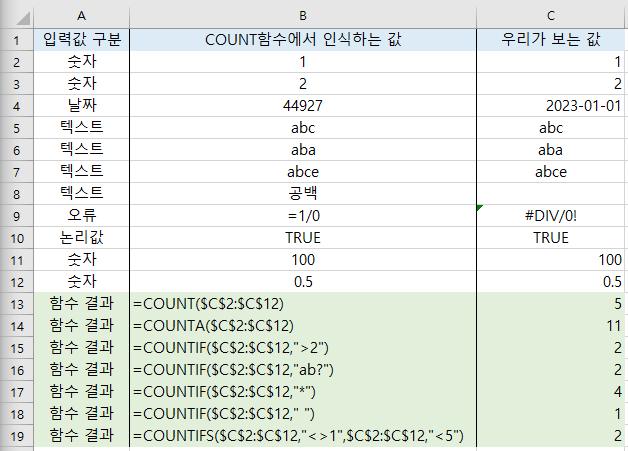The width and height of the screenshot is (628, 451).
Task: Click the =COUNTA($C$2:$C$12) formula cell
Action: [303, 326]
